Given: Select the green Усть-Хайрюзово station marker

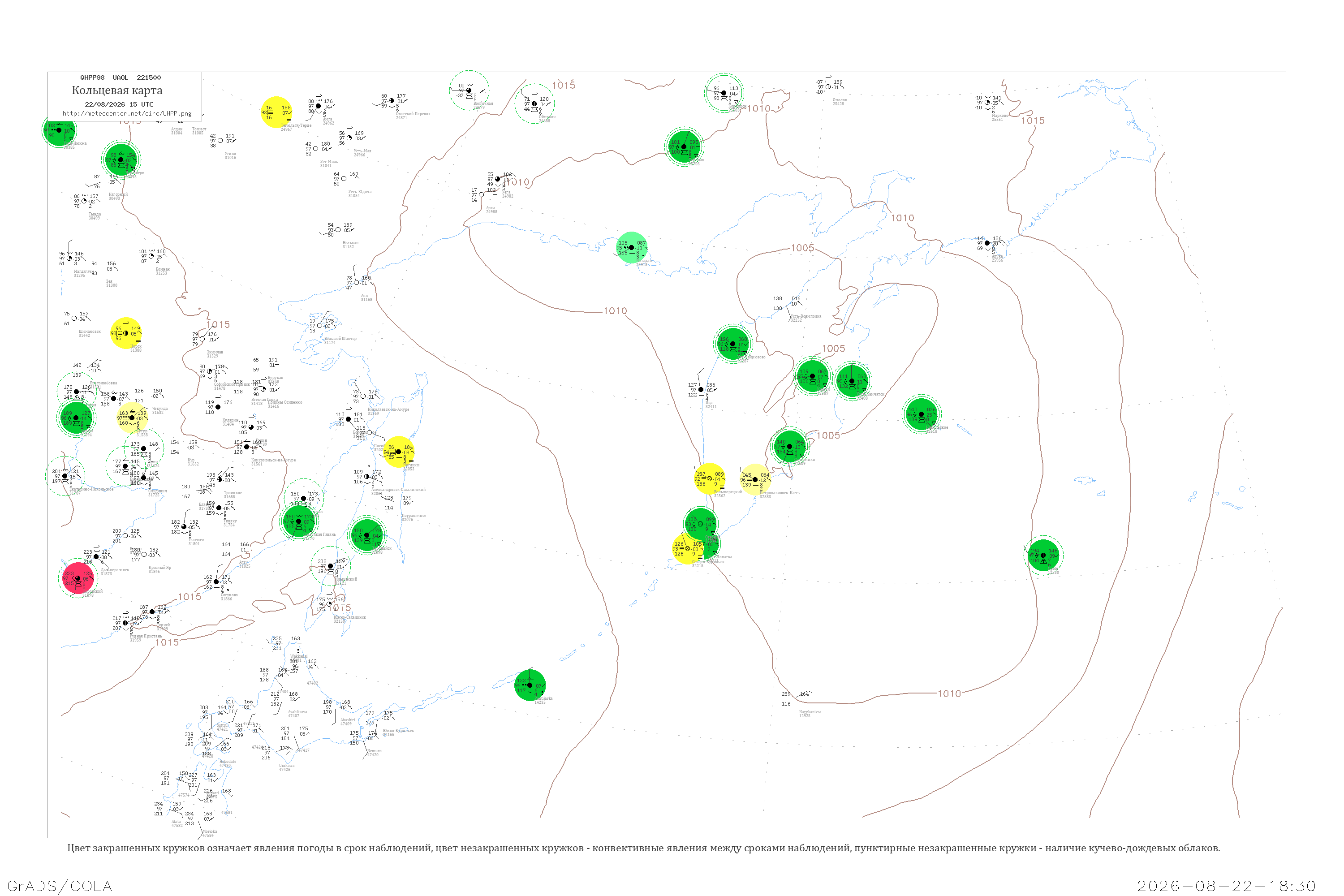Looking at the screenshot, I should [x=733, y=344].
